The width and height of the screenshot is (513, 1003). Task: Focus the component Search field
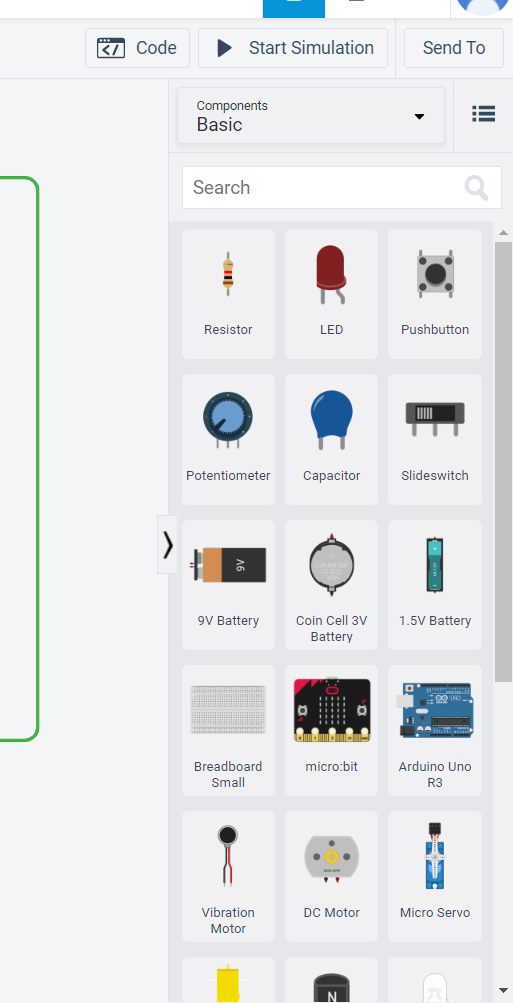click(342, 187)
